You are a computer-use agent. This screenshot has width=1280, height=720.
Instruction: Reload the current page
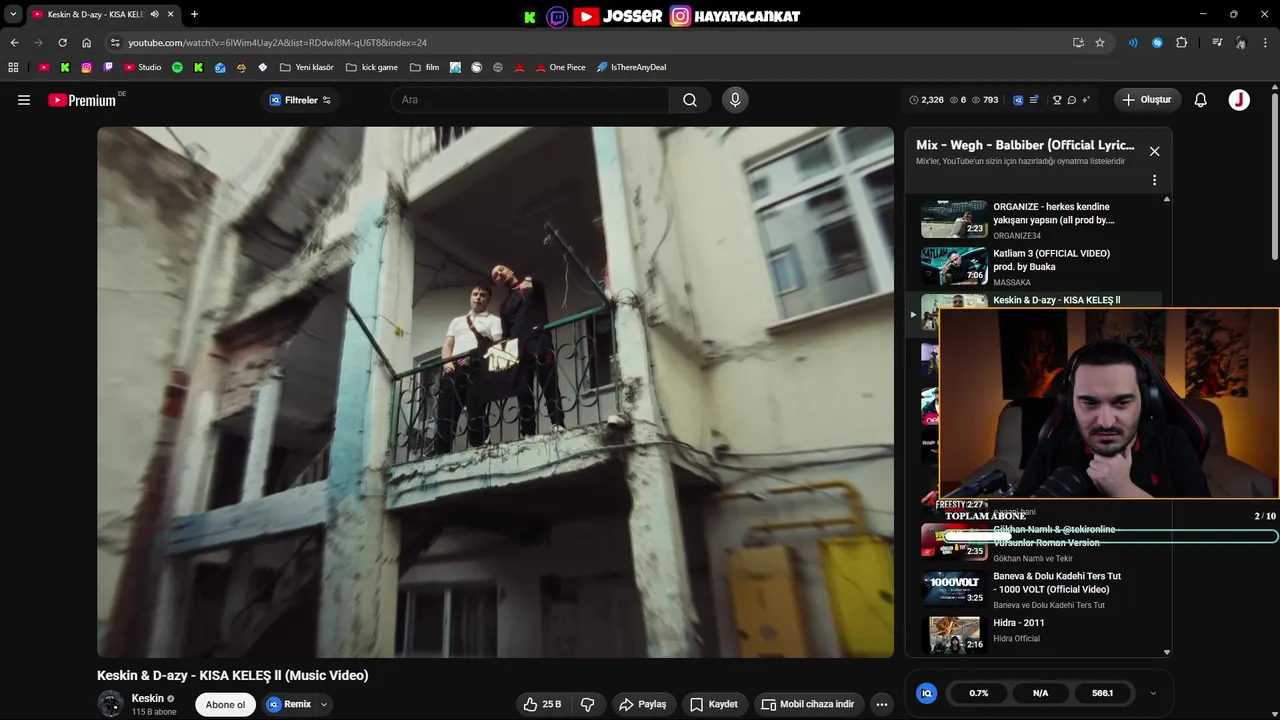coord(62,43)
